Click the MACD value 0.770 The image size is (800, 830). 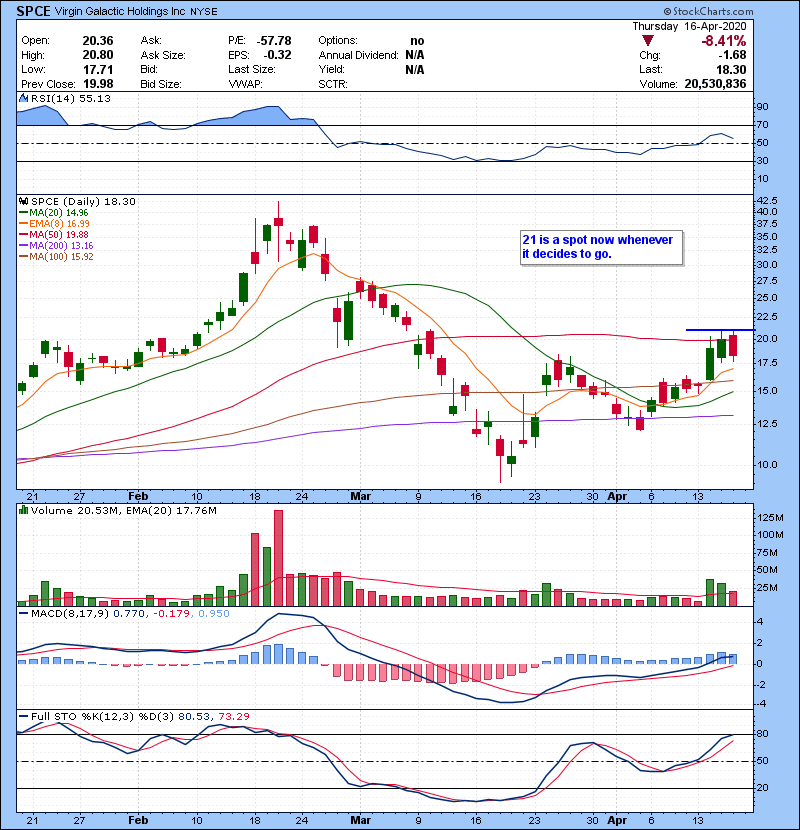(x=129, y=614)
